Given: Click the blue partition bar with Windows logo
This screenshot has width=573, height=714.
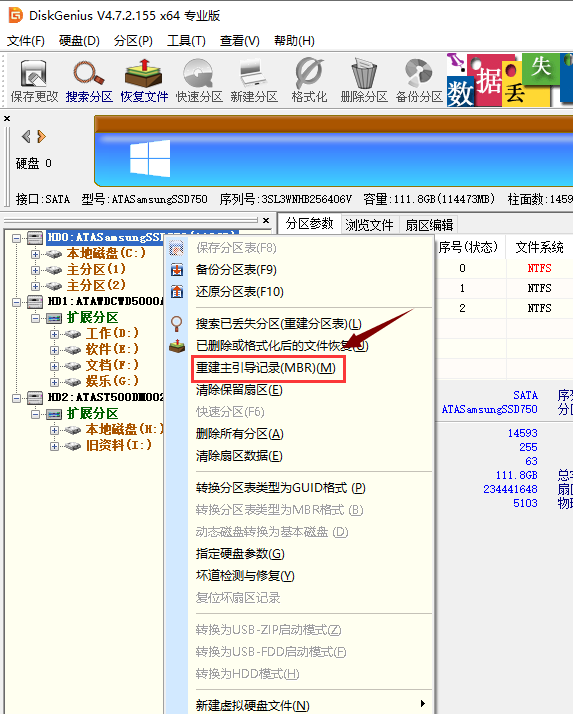Looking at the screenshot, I should [333, 158].
